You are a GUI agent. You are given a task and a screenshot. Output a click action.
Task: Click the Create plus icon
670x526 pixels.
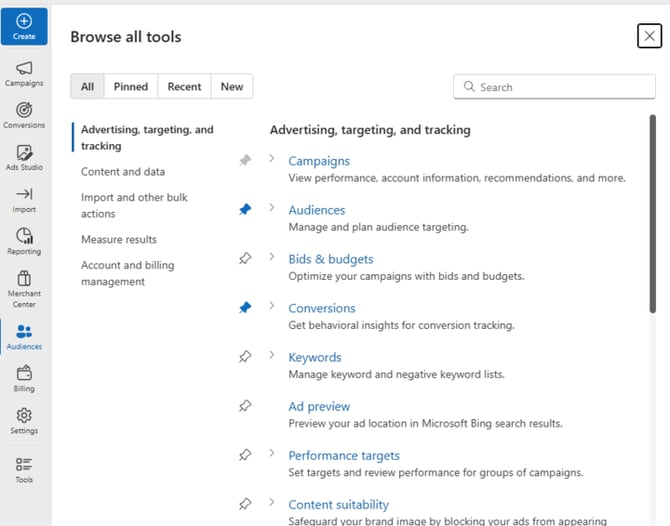click(x=24, y=21)
